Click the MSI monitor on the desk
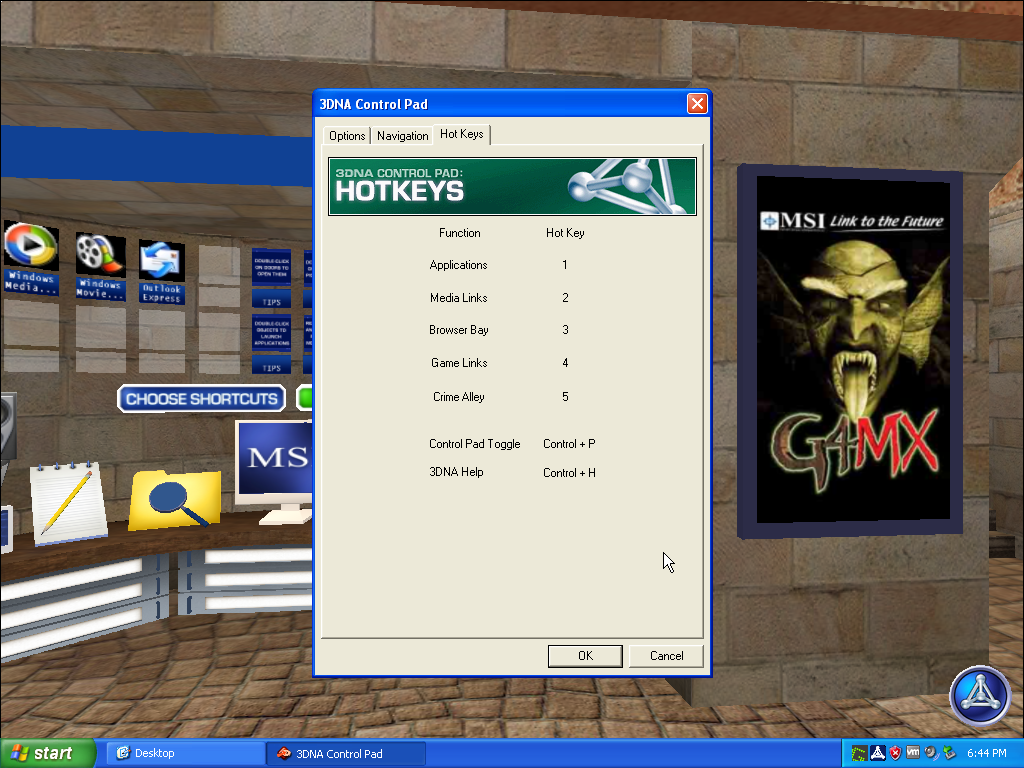The width and height of the screenshot is (1024, 768). pos(274,472)
